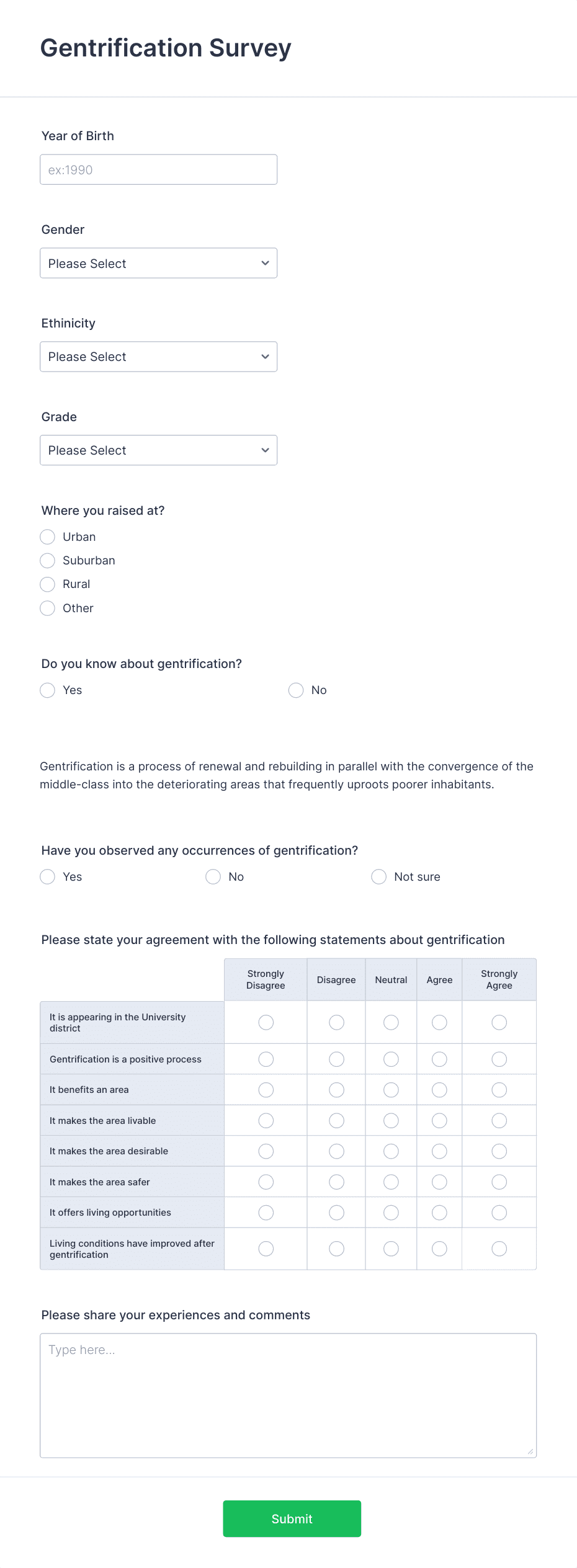Select the Rural option

pyautogui.click(x=48, y=584)
